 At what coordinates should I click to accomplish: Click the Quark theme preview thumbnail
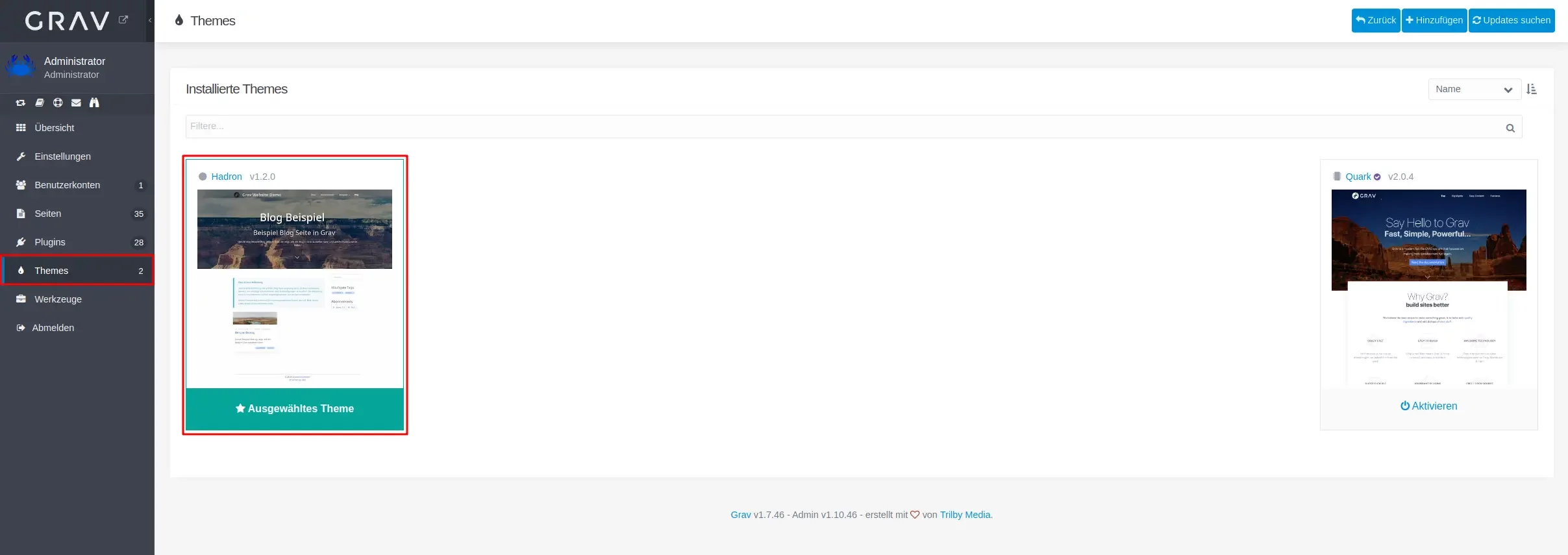tap(1428, 288)
